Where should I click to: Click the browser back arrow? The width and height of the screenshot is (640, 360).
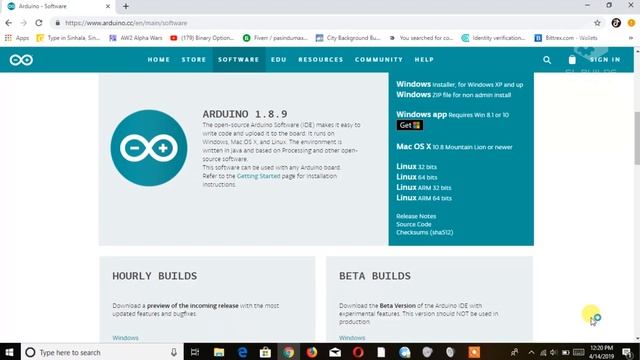pos(9,23)
